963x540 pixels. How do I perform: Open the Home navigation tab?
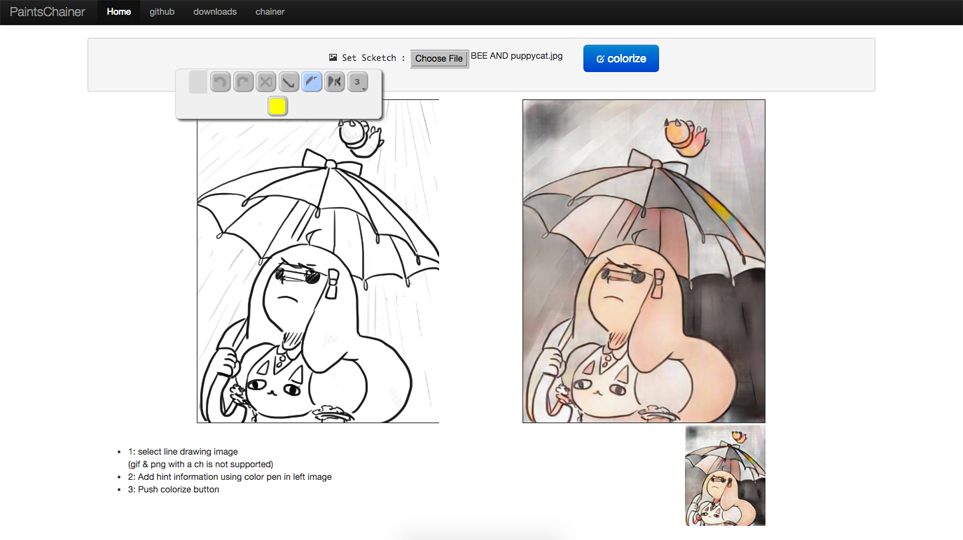tap(119, 12)
